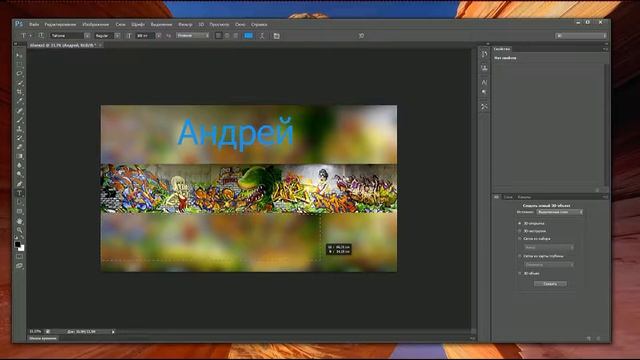Open the Редактирование menu
The image size is (640, 360).
(x=60, y=24)
